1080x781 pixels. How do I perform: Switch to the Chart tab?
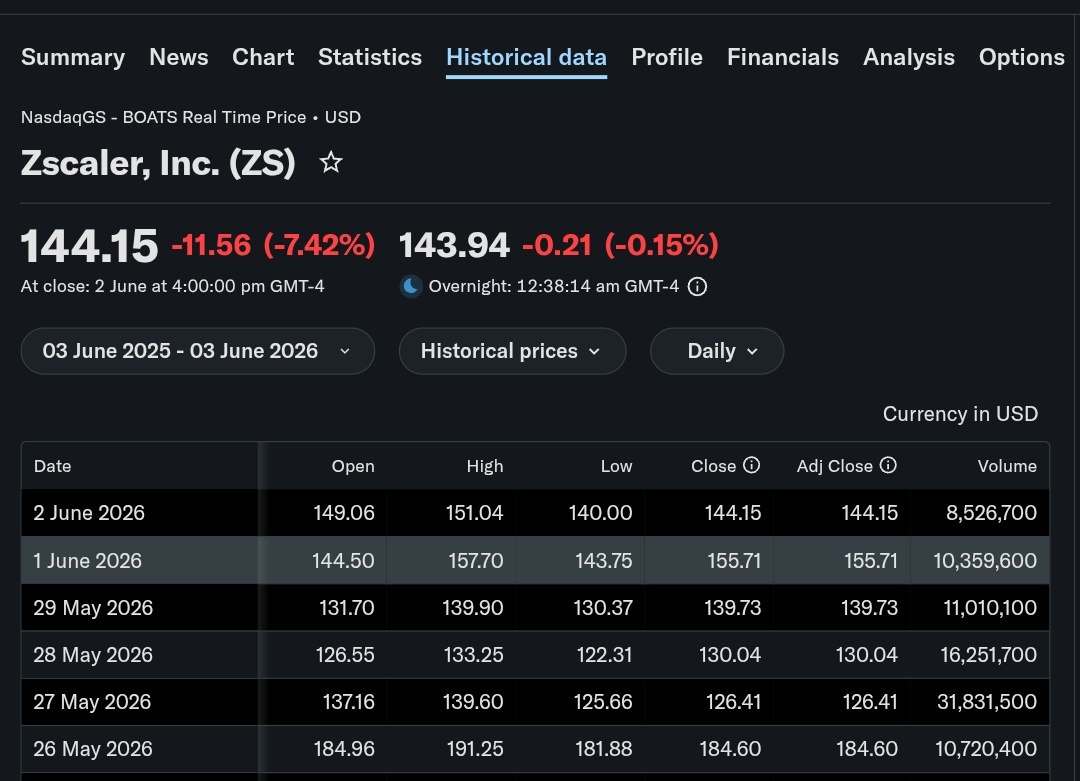tap(263, 57)
